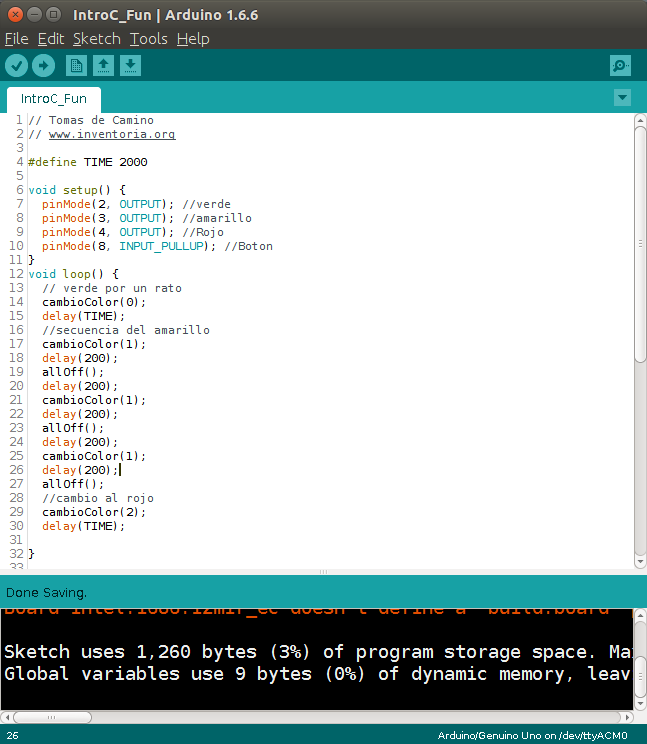Create a new sketch with the New icon
The height and width of the screenshot is (744, 647).
76,65
